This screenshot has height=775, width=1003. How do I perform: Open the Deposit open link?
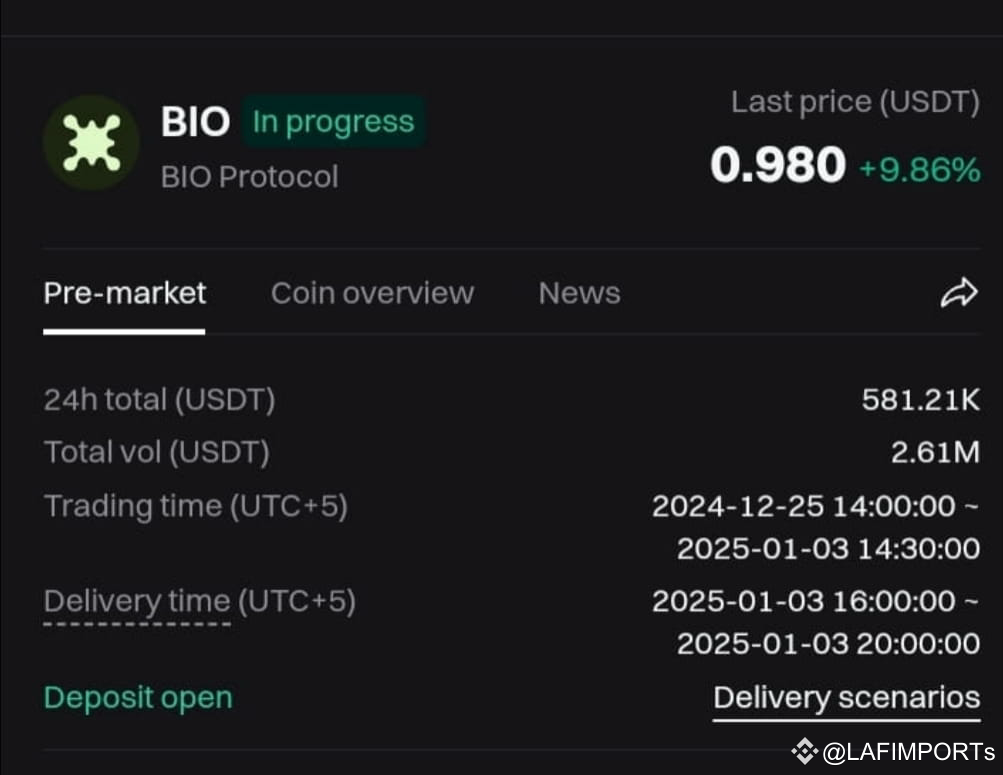[137, 697]
